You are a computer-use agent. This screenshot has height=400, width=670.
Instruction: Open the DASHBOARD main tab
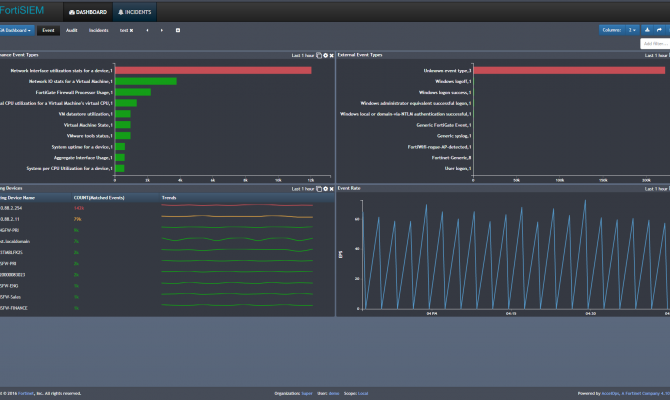coord(88,12)
